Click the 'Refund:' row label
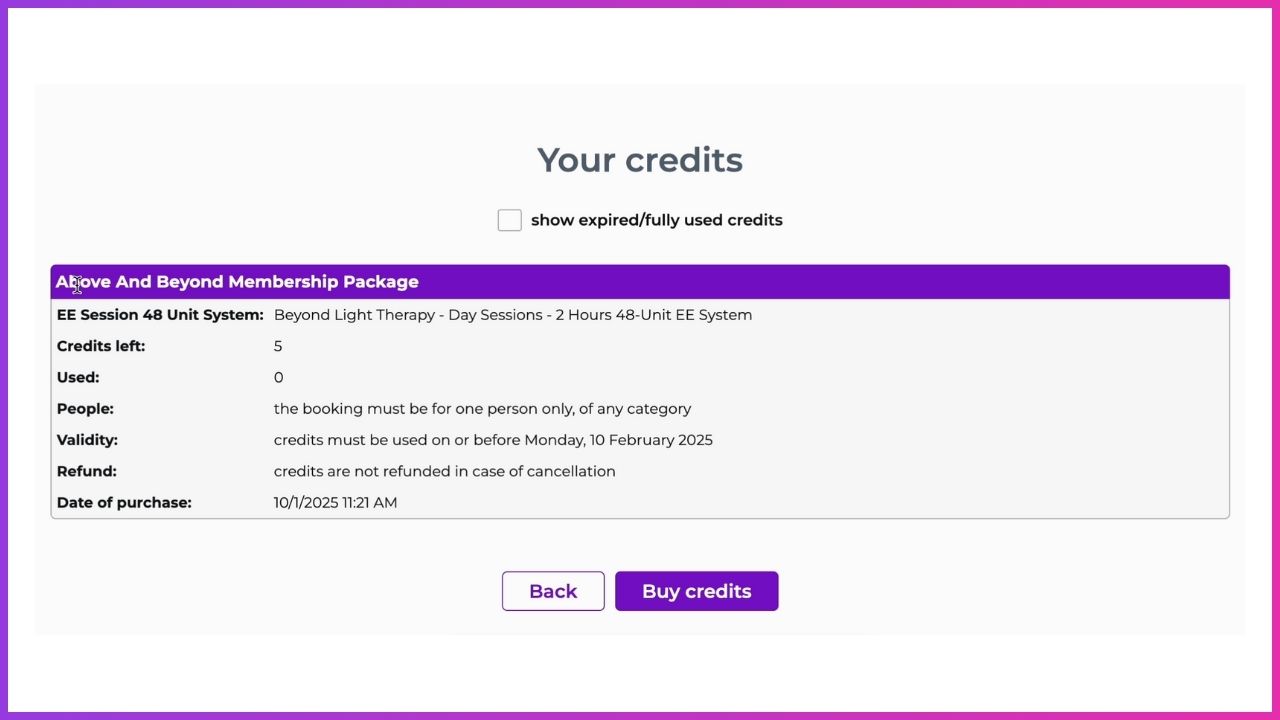This screenshot has height=720, width=1280. [87, 471]
